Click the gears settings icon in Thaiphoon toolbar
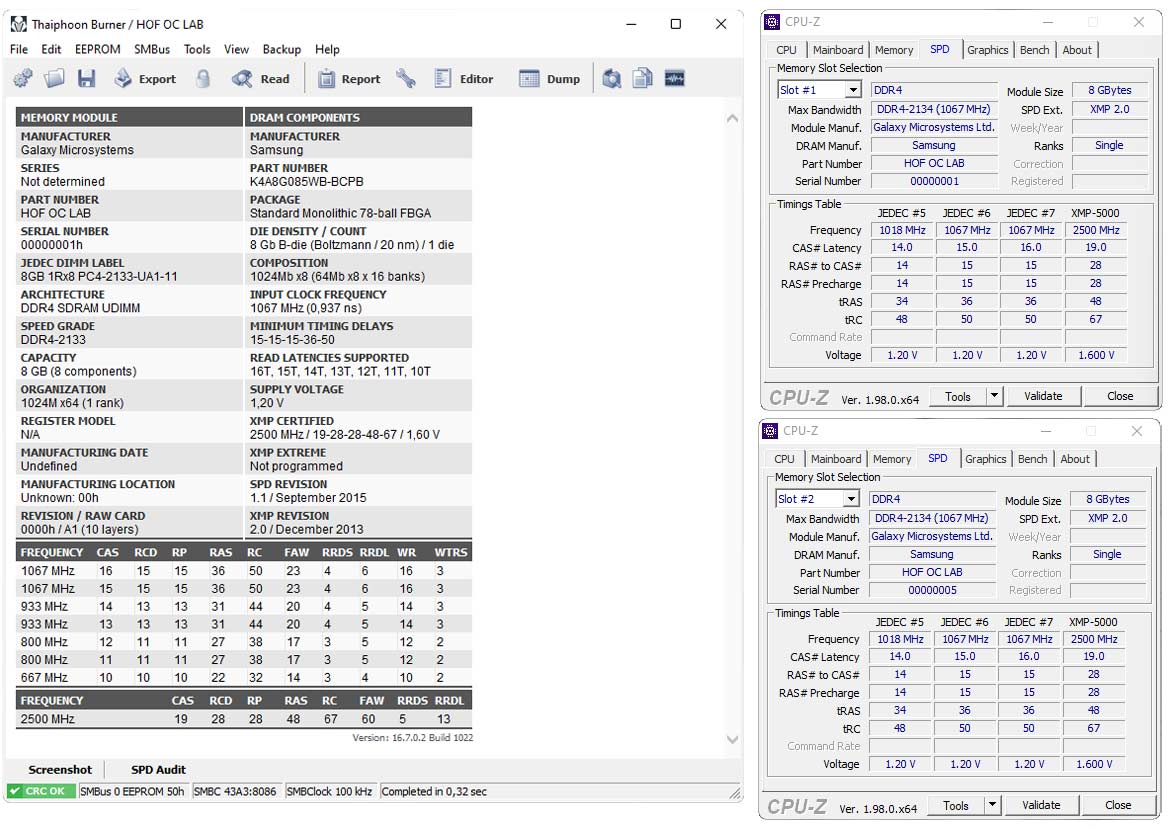Viewport: 1170px width, 830px height. (23, 78)
